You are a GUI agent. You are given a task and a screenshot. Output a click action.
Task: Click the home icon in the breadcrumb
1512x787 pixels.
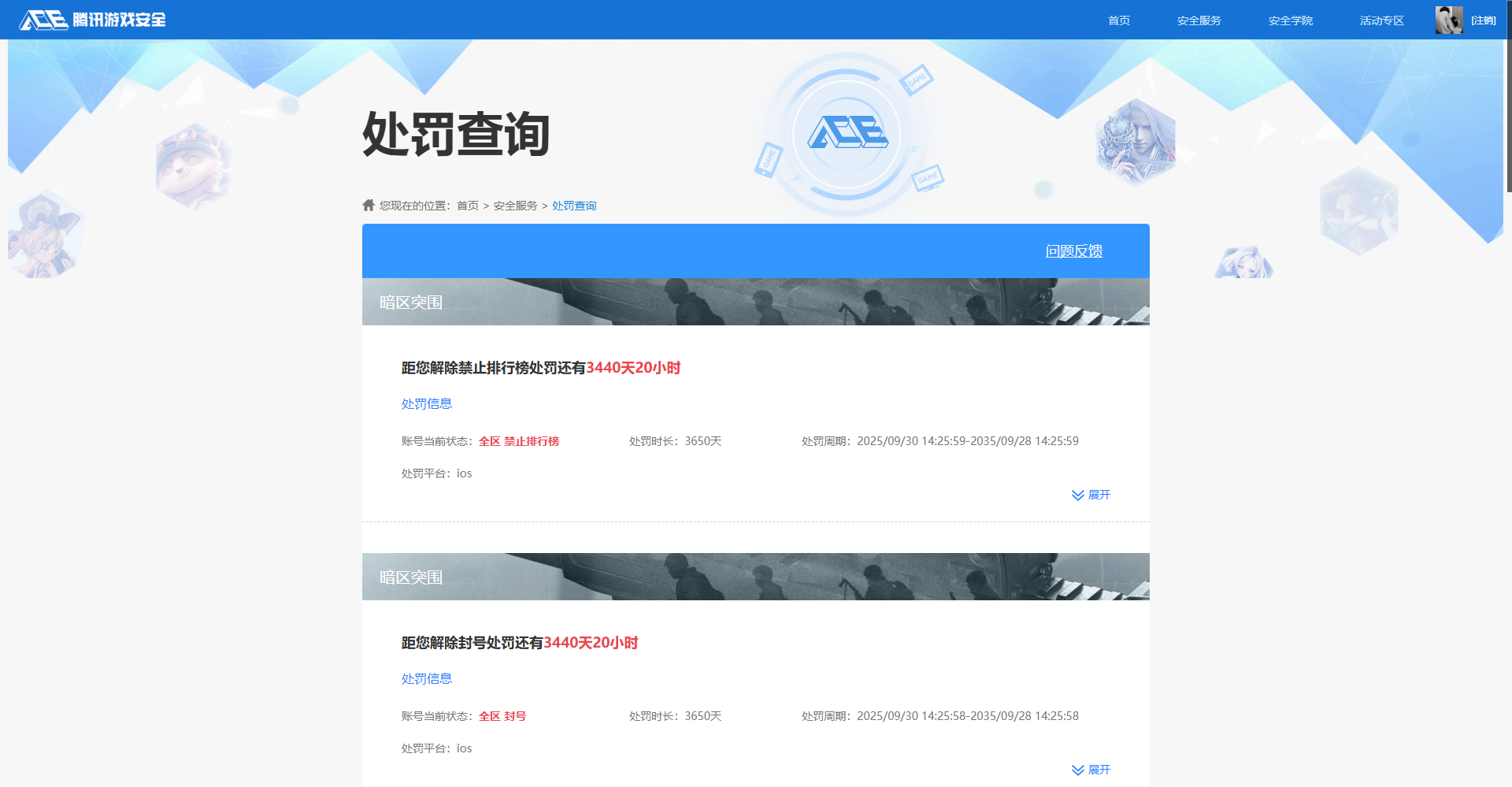pyautogui.click(x=369, y=205)
